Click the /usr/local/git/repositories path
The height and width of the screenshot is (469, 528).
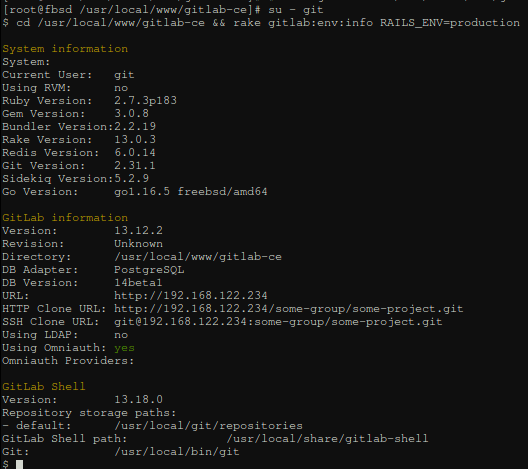[208, 426]
